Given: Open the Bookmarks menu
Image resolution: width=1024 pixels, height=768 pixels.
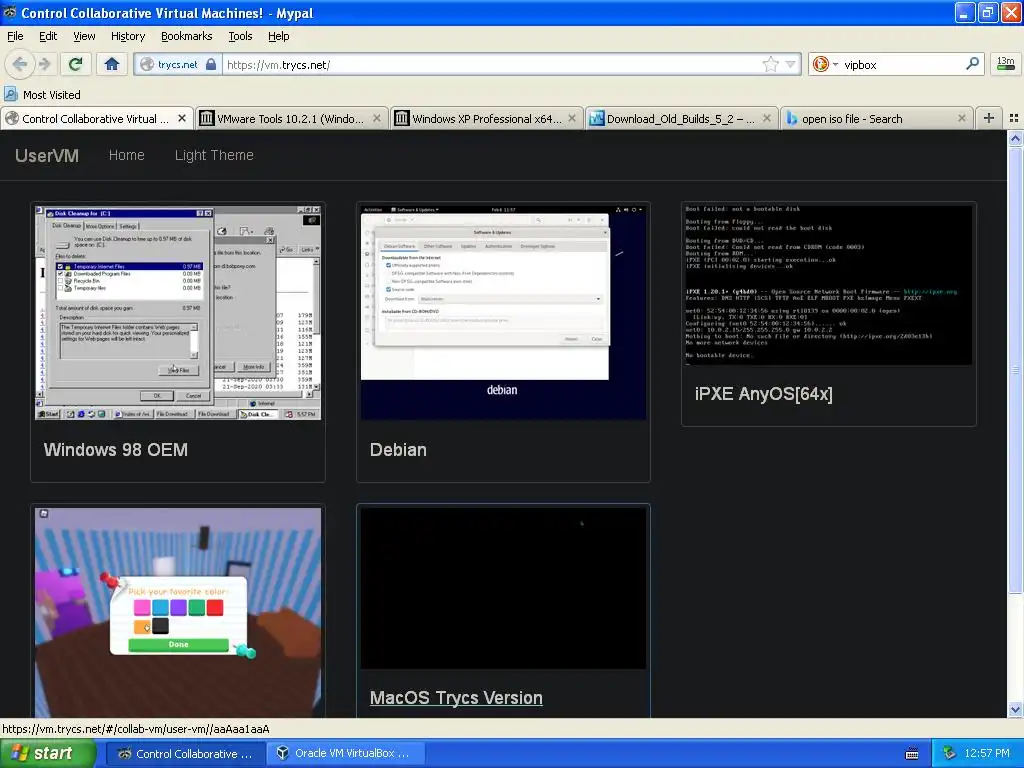Looking at the screenshot, I should [x=186, y=36].
